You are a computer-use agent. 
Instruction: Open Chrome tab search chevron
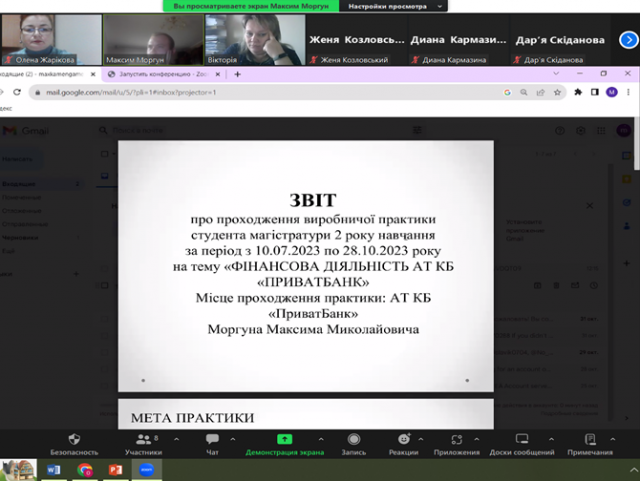coord(556,73)
